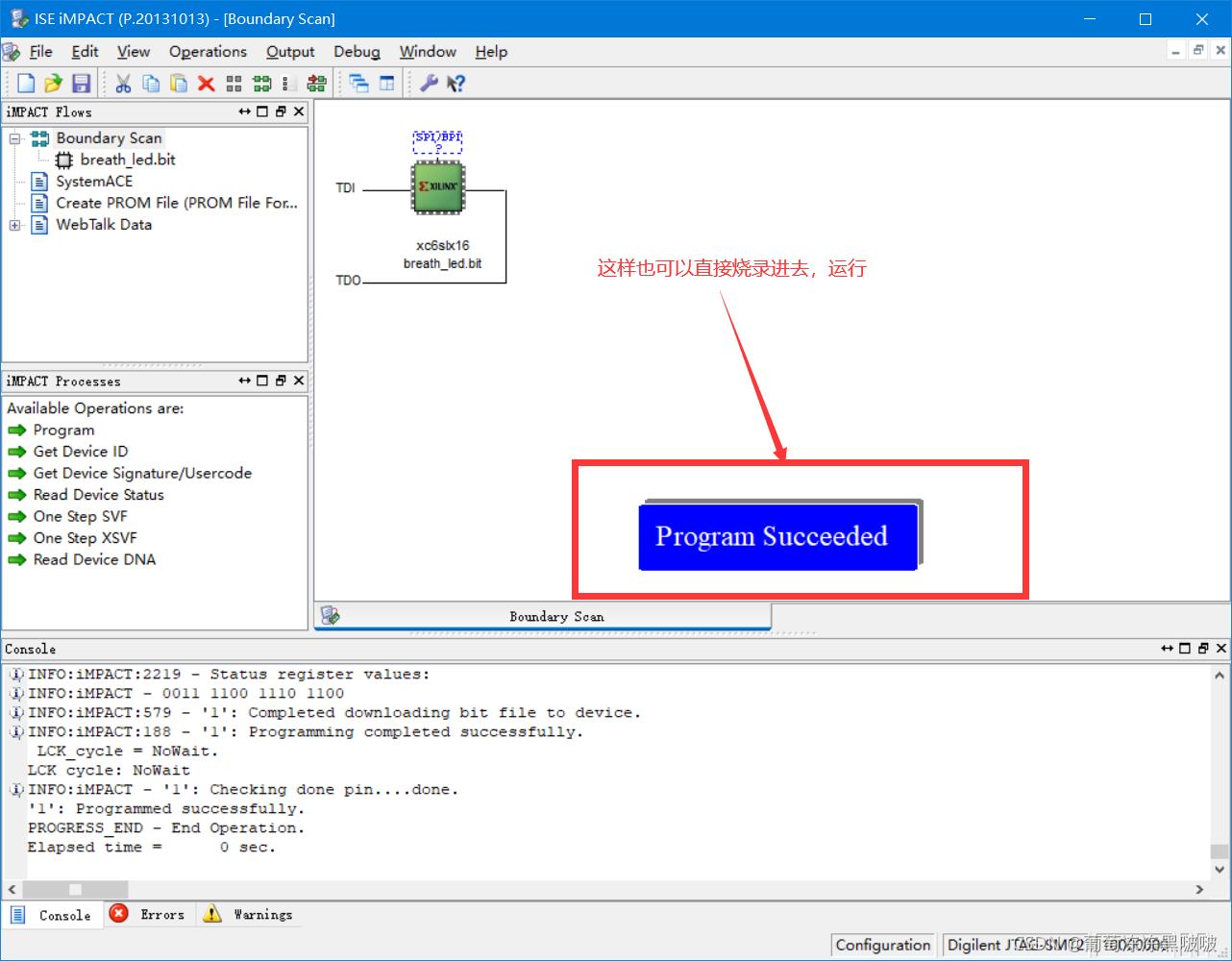Image resolution: width=1232 pixels, height=961 pixels.
Task: Click the Save floppy disk icon
Action: click(81, 84)
